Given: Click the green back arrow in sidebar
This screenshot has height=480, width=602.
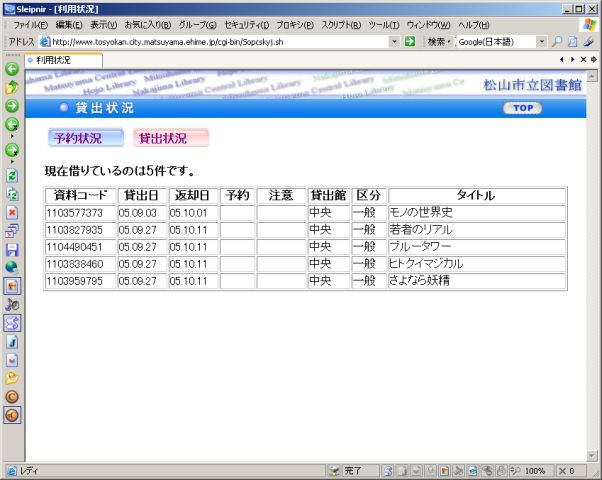Looking at the screenshot, I should (12, 69).
